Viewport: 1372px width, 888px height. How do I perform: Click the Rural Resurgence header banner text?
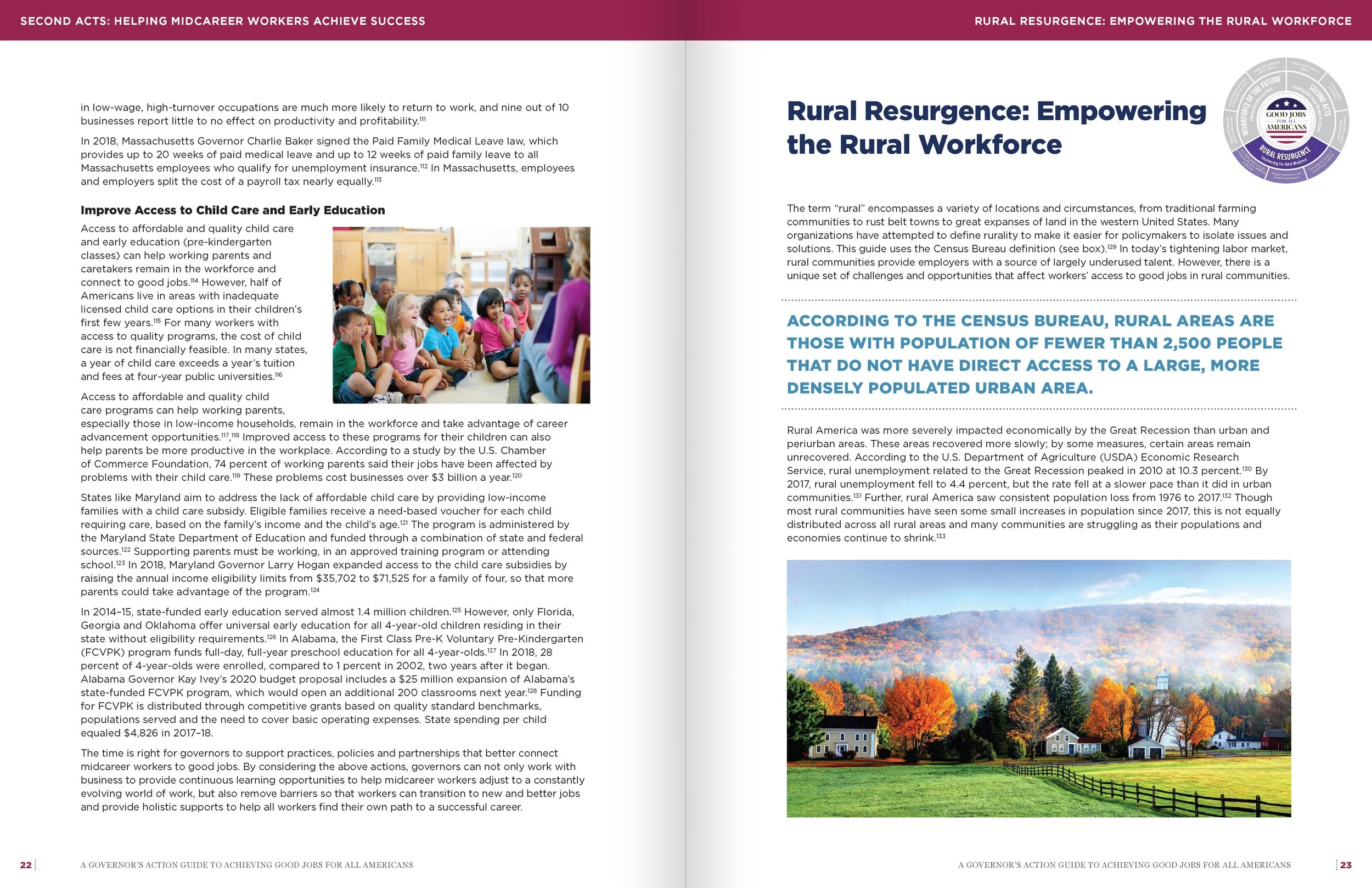1162,21
